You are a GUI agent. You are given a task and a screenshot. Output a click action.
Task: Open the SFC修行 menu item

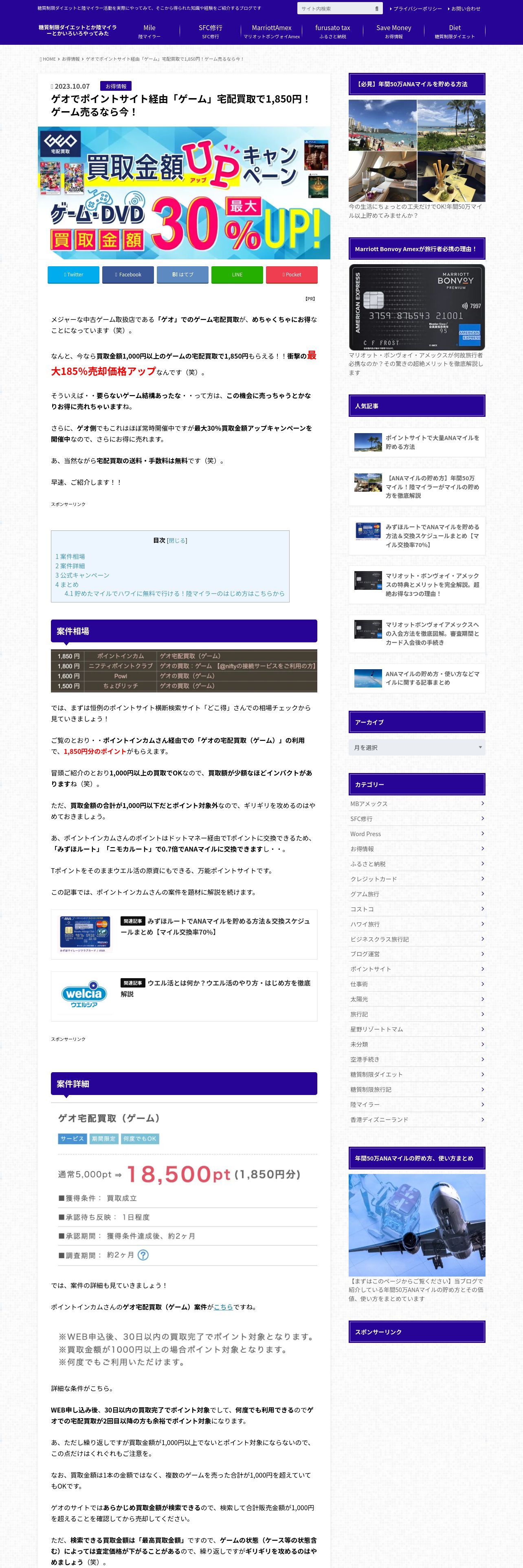point(211,32)
